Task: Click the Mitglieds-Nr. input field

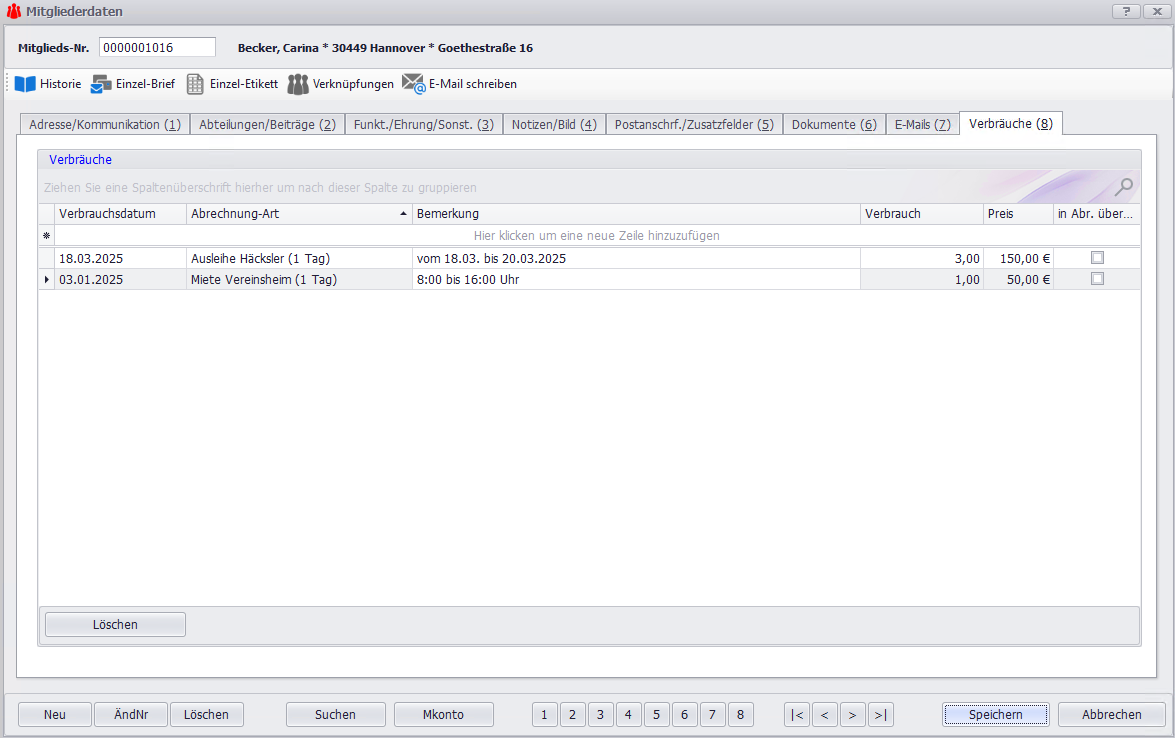Action: [x=157, y=47]
